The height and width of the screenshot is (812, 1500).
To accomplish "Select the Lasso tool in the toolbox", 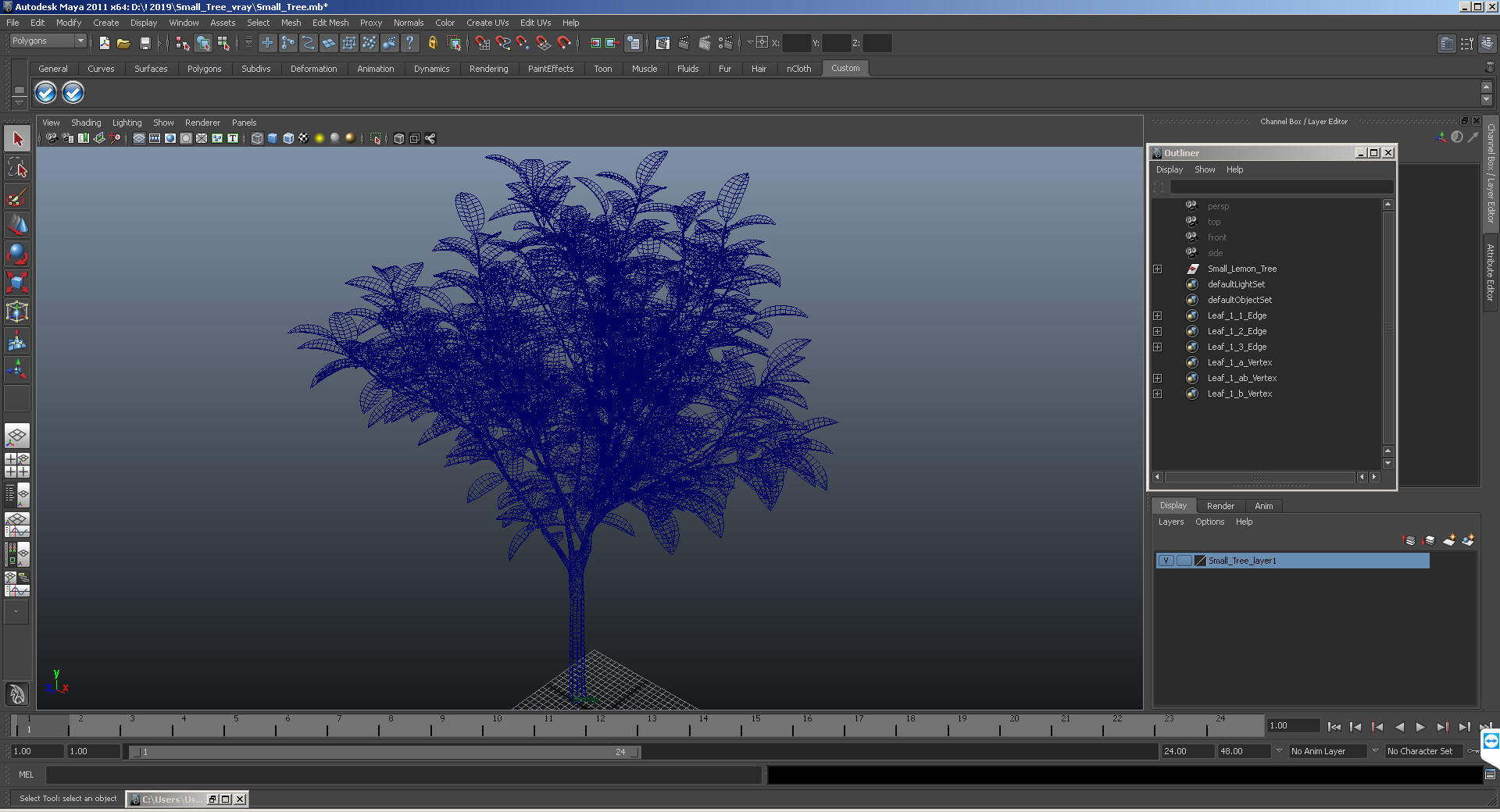I will 17,168.
